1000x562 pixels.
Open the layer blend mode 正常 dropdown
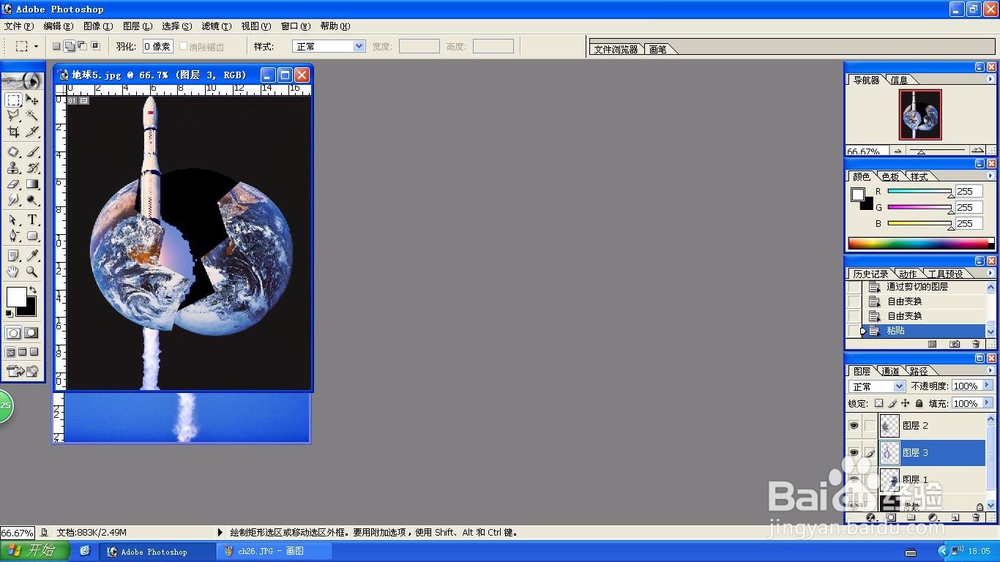pyautogui.click(x=899, y=386)
